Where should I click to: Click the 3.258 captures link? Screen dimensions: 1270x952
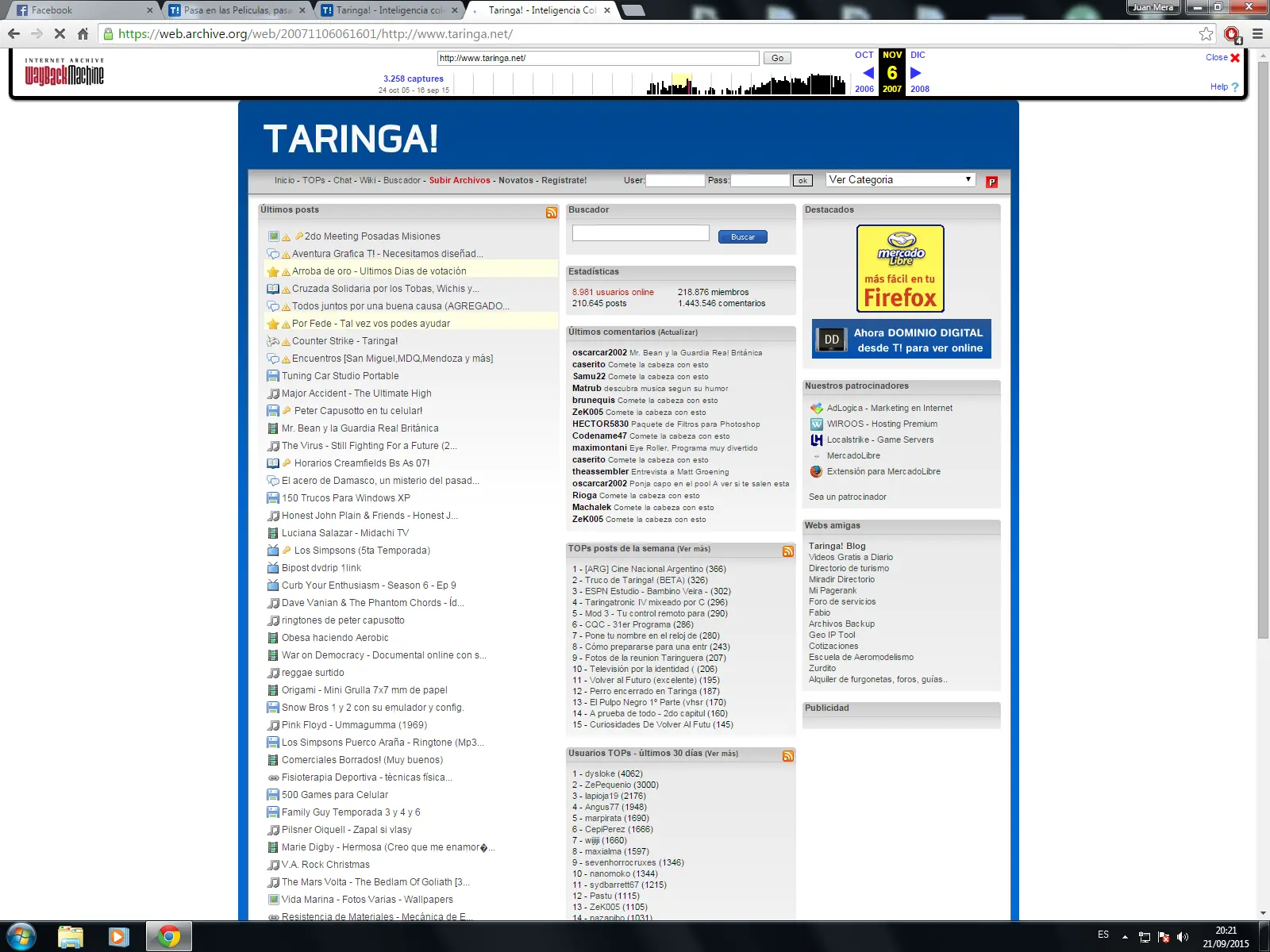tap(414, 79)
